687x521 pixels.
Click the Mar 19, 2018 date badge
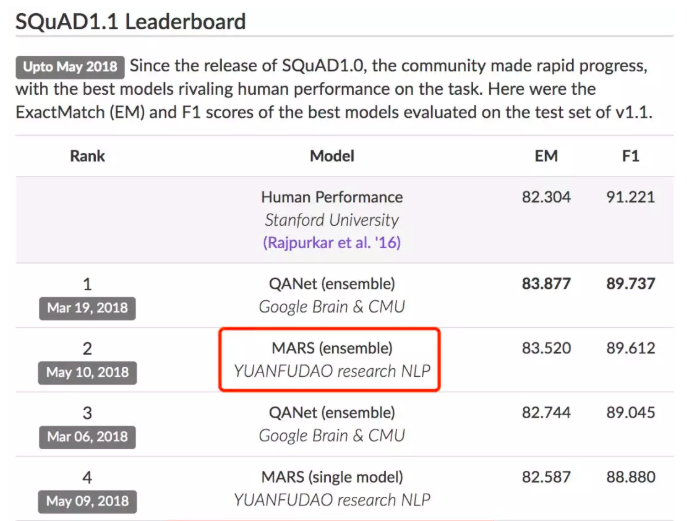87,308
